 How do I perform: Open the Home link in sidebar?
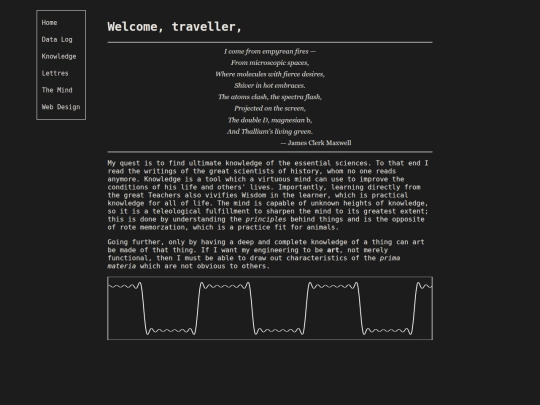[49, 23]
